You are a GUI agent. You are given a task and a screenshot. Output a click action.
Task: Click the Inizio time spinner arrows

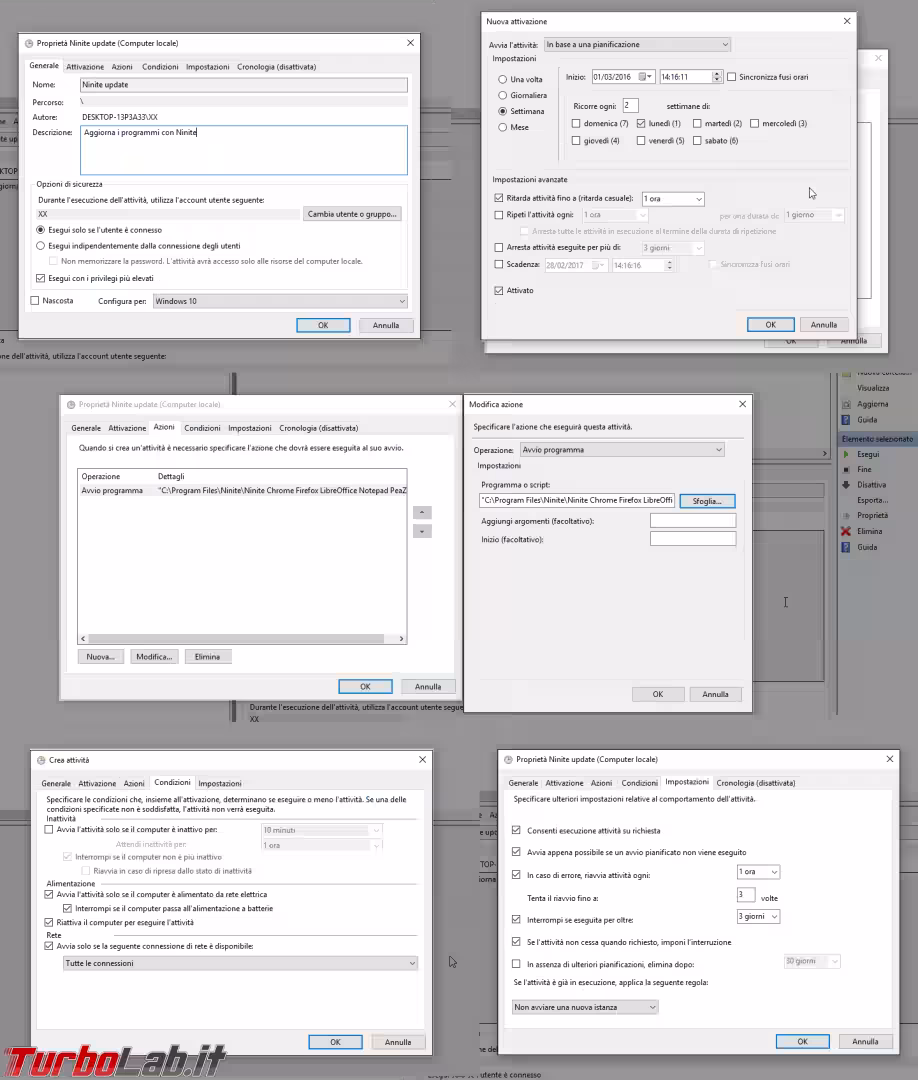(x=717, y=77)
